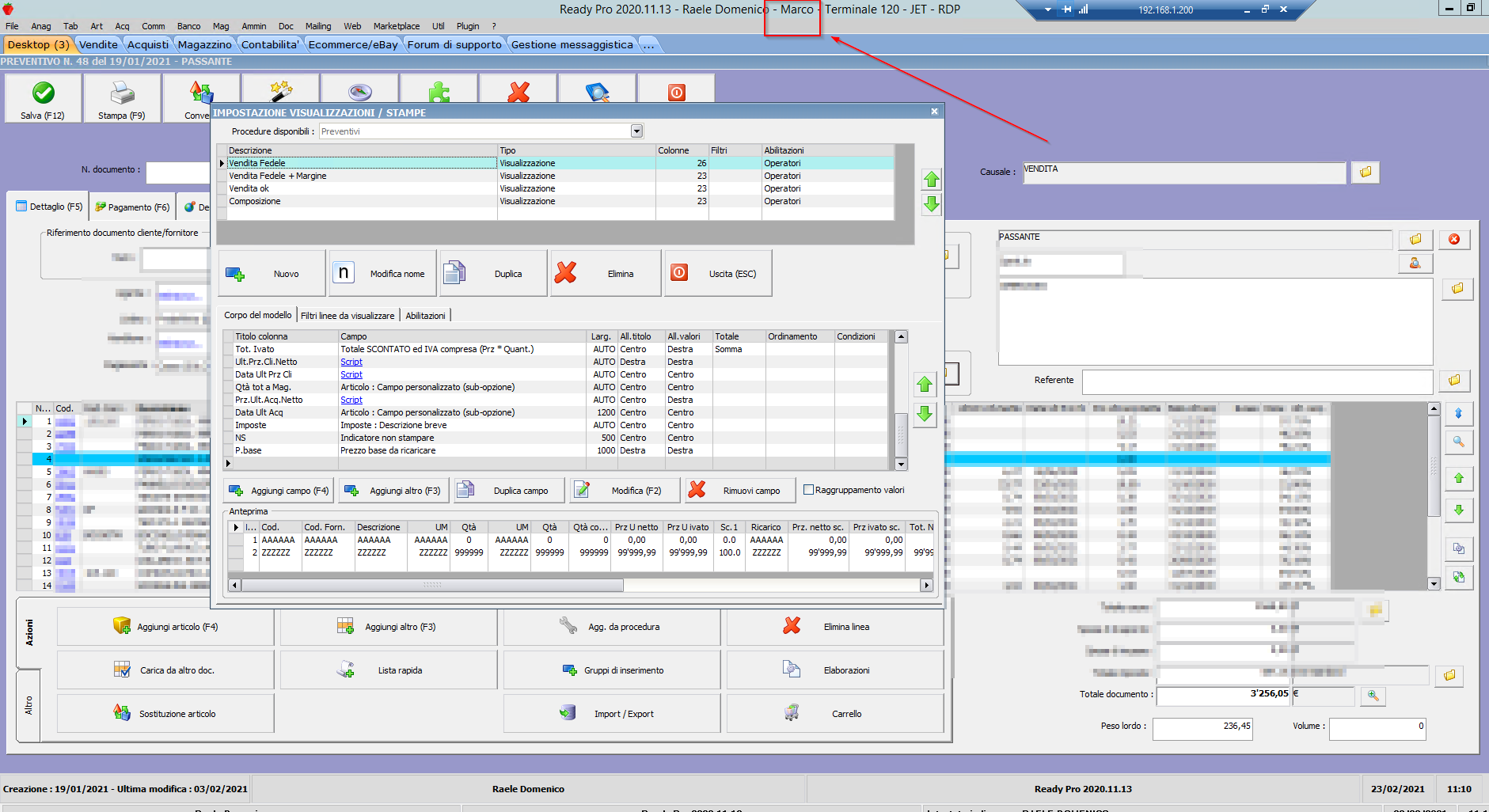Click the Peso lordo input field

click(x=1202, y=728)
